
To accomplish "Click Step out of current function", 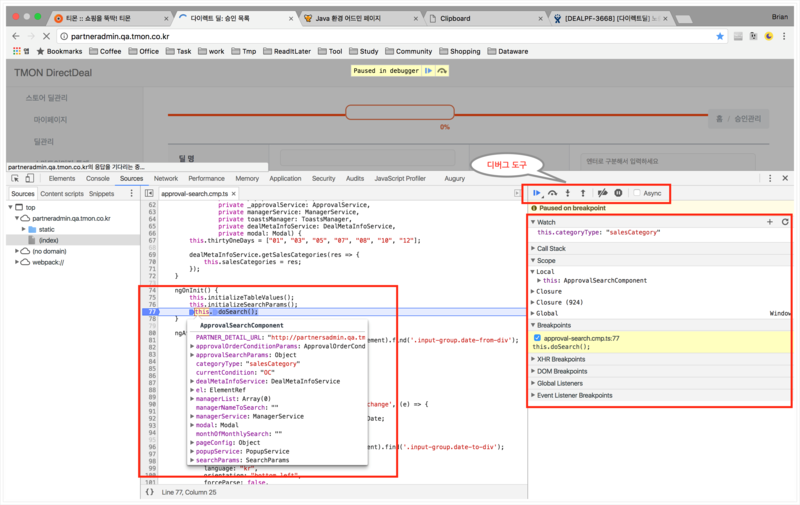I will coord(583,193).
